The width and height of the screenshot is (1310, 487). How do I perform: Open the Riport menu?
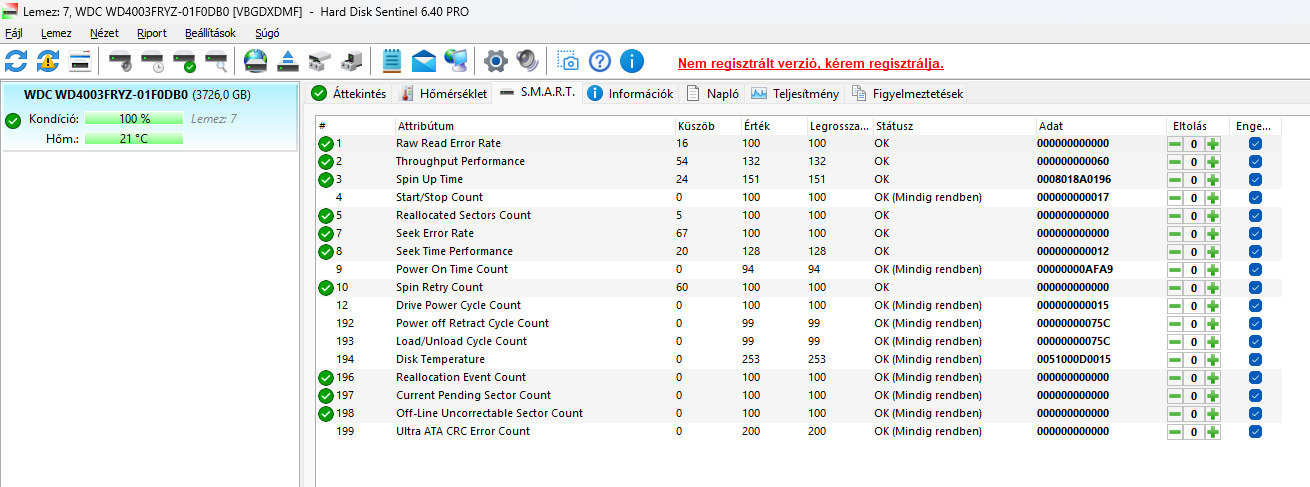click(152, 33)
